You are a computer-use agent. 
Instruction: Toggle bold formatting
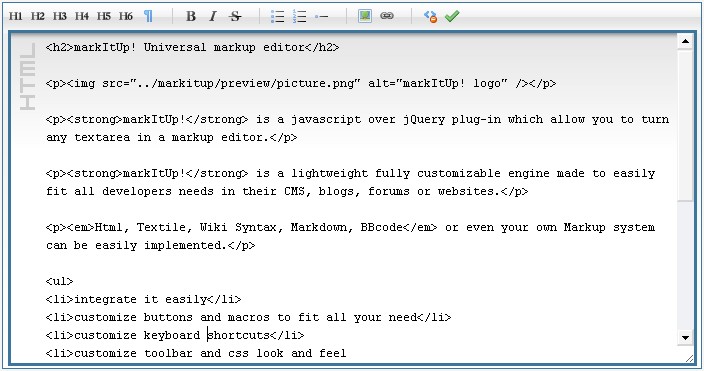[x=191, y=17]
